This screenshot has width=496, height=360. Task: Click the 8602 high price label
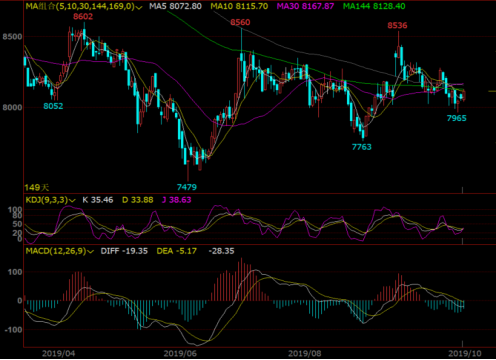pyautogui.click(x=83, y=16)
